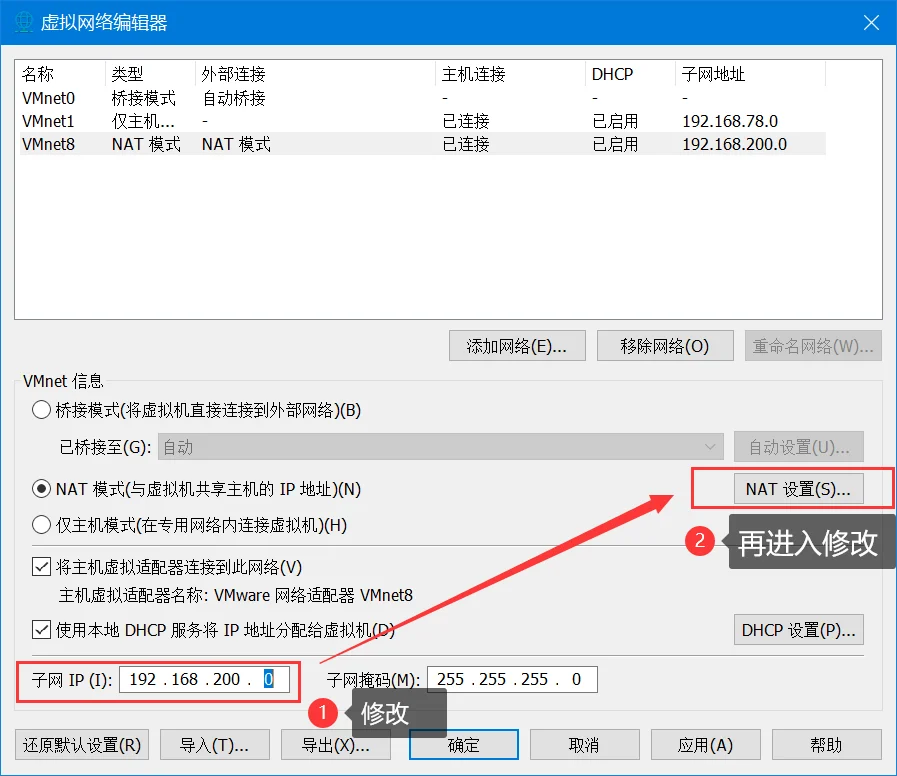Select the 仅主机模式 radio button
897x776 pixels.
(41, 525)
